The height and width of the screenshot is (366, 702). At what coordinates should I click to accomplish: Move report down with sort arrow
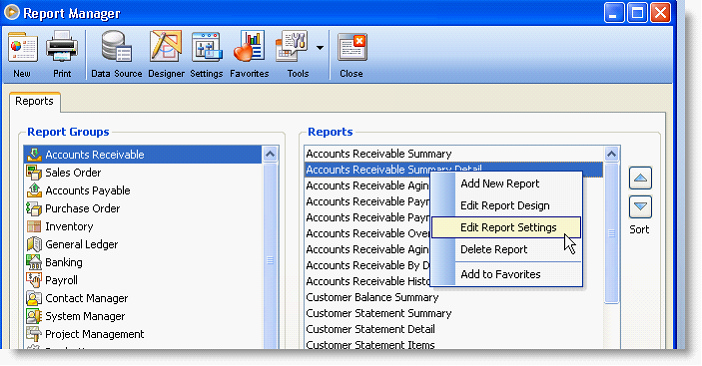coord(640,207)
